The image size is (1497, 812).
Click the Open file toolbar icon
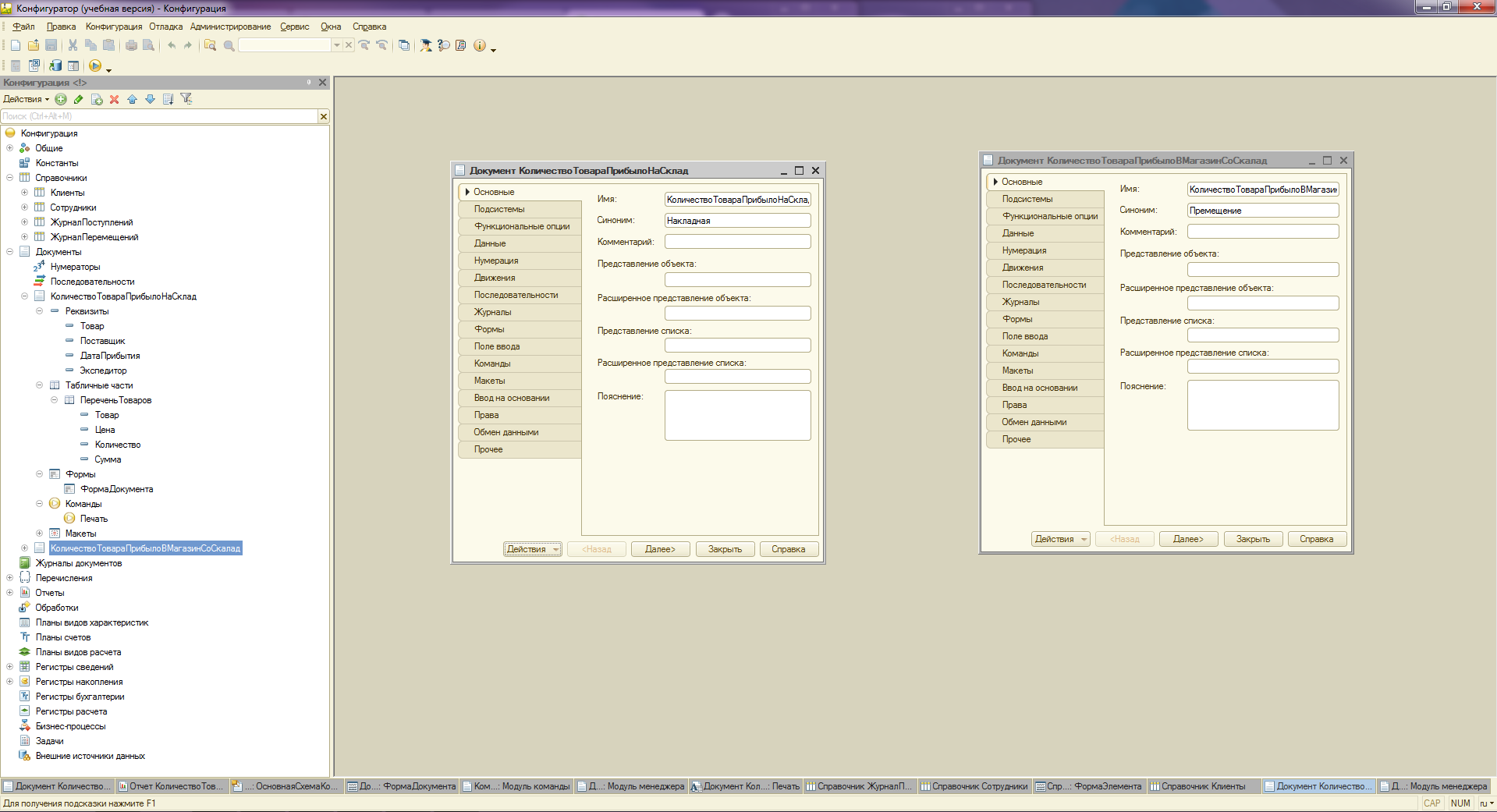click(34, 45)
